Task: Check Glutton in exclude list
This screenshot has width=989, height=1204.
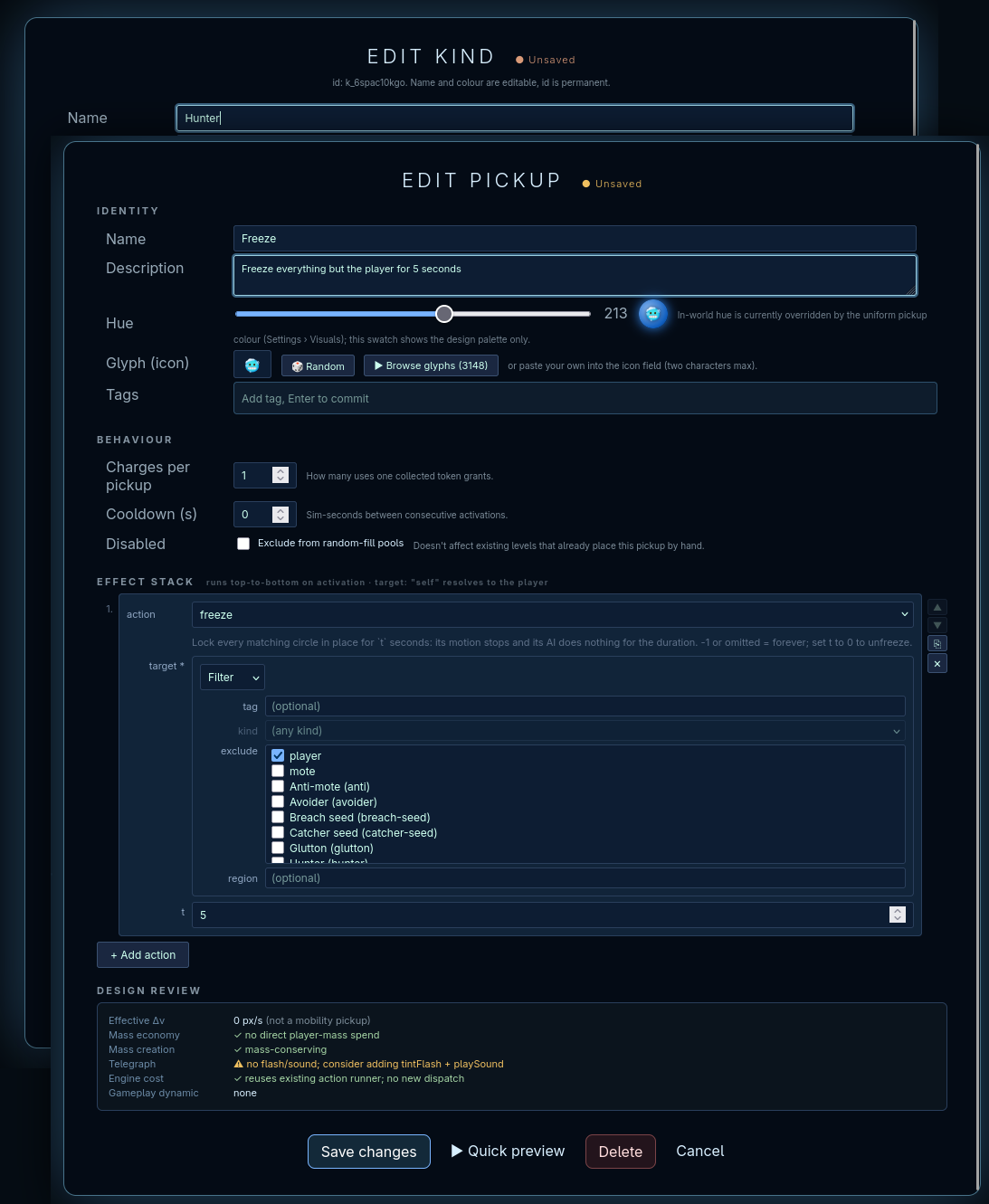Action: pos(278,848)
